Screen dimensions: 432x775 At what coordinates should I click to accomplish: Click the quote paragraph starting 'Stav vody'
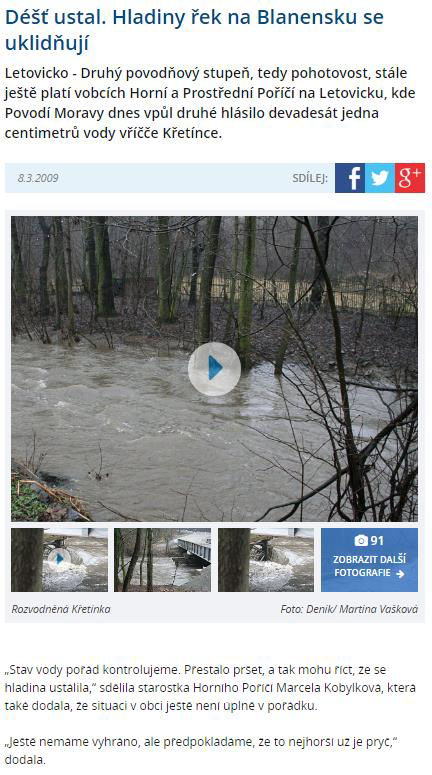(210, 688)
